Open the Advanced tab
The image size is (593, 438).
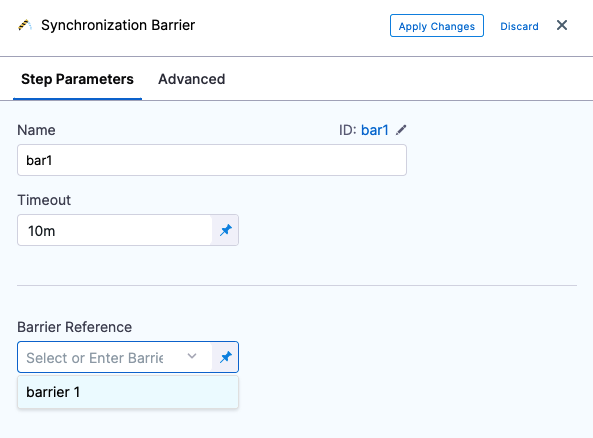(191, 79)
